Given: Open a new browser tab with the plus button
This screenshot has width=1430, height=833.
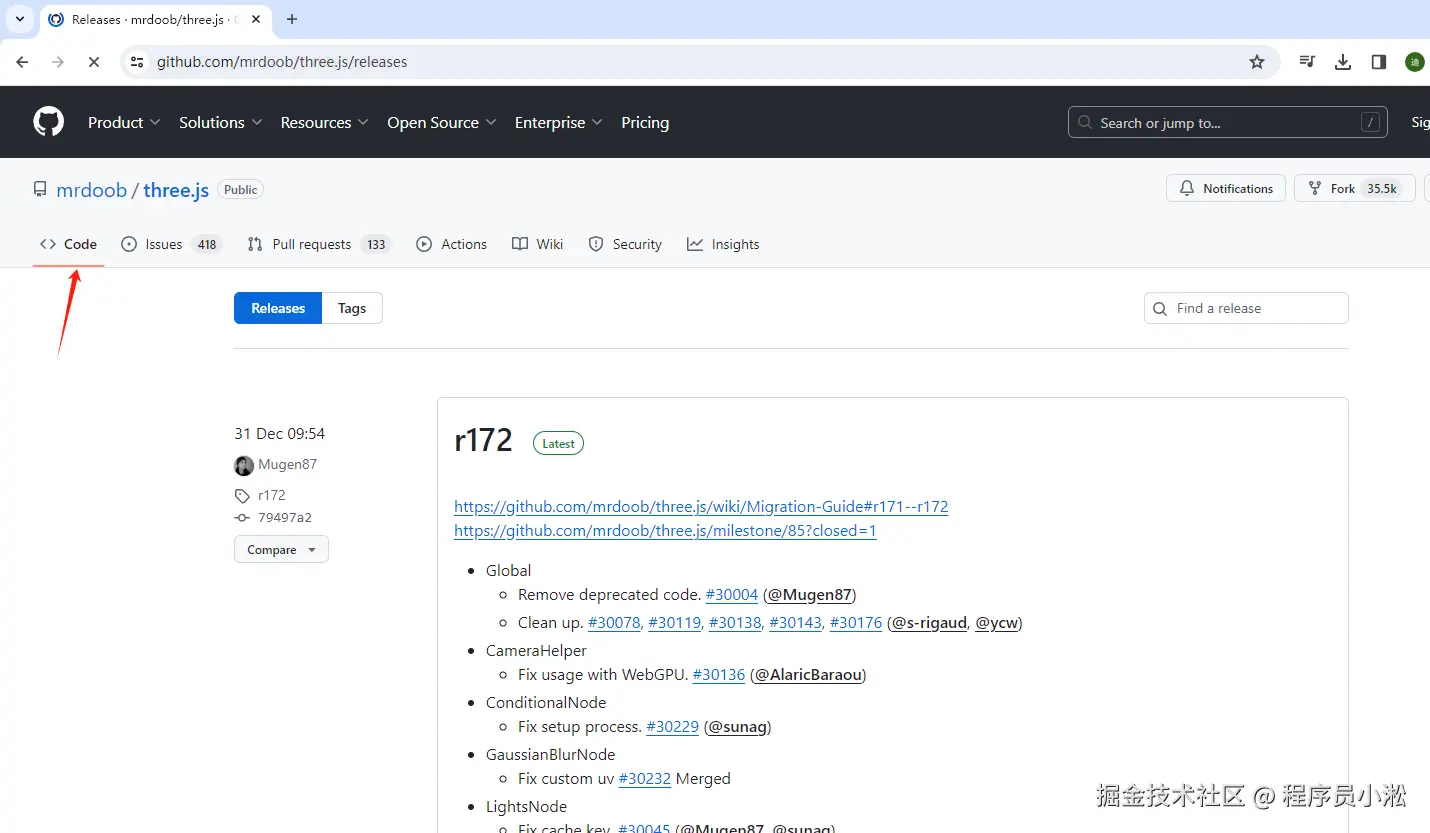Looking at the screenshot, I should (292, 19).
